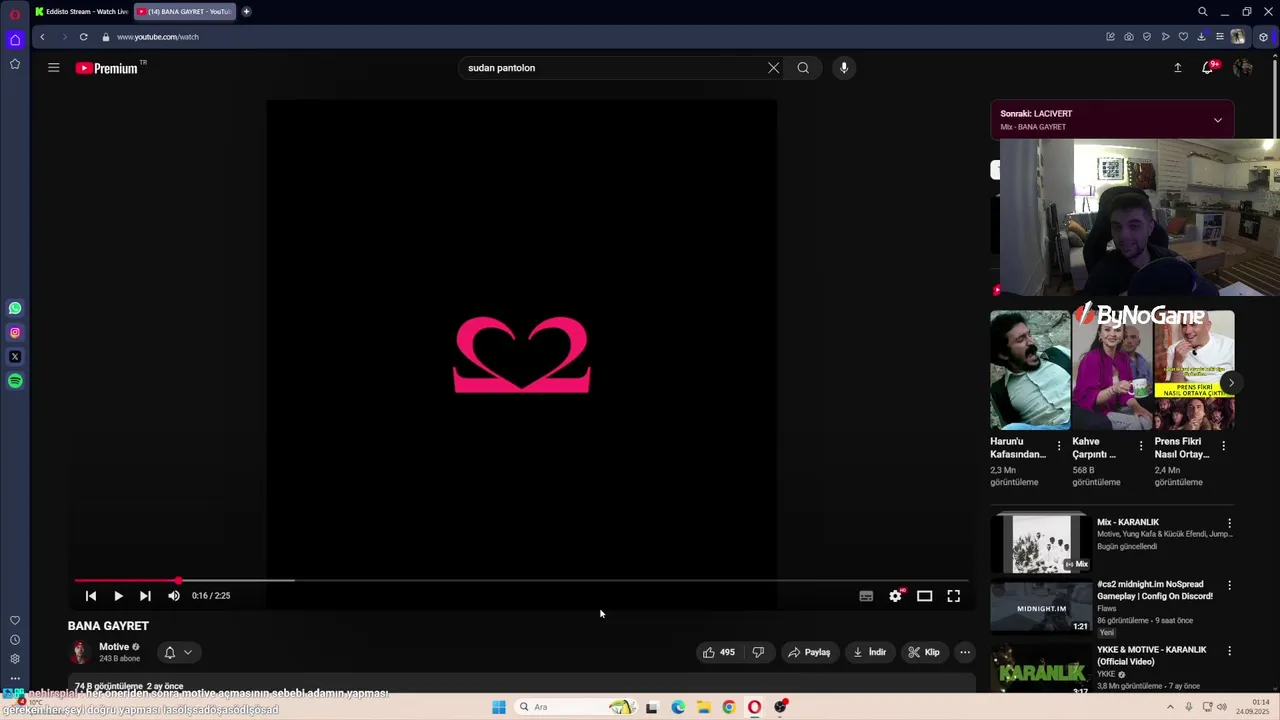Open YouTube guide hamburger menu
Screen dimensions: 1280x720
[54, 68]
